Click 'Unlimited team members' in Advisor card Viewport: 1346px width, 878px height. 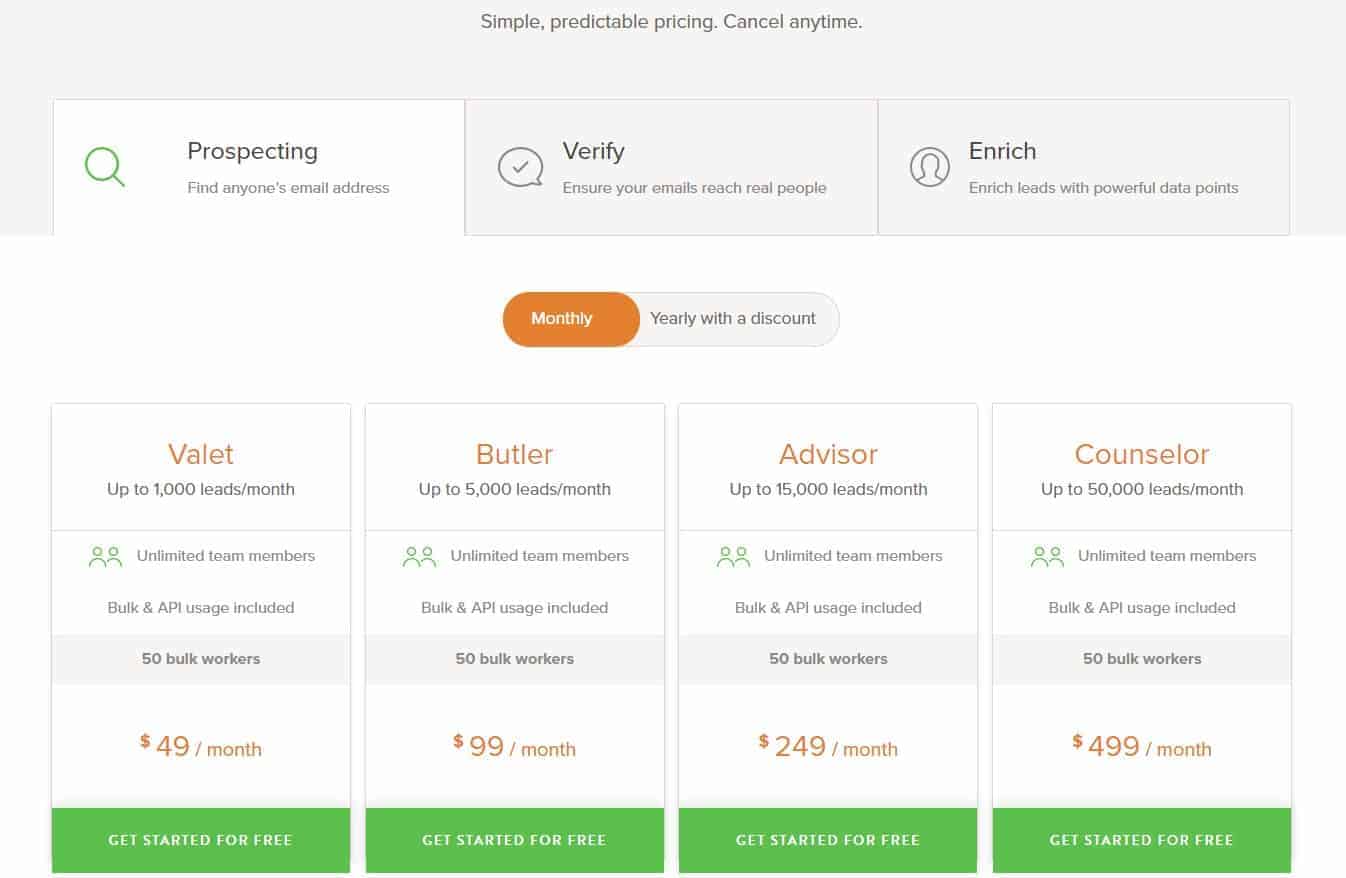tap(853, 556)
